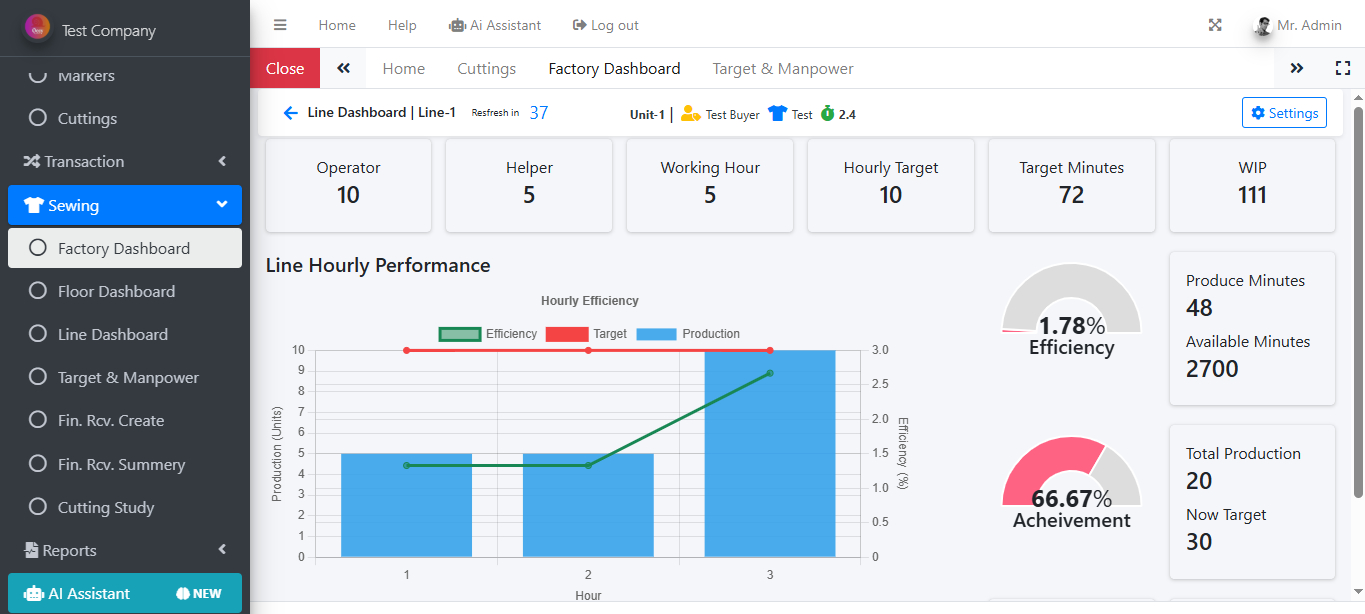Screen dimensions: 1365x614
Task: Click the hour 2 production bar
Action: point(588,505)
